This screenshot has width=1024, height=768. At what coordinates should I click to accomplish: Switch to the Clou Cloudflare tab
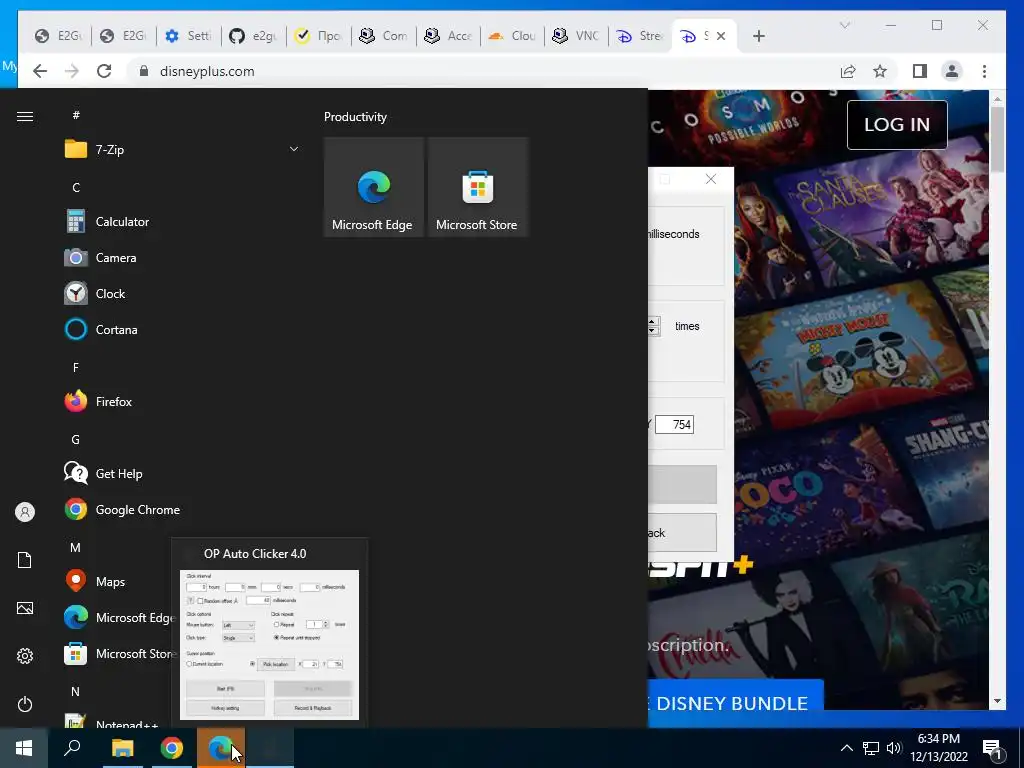coord(512,36)
